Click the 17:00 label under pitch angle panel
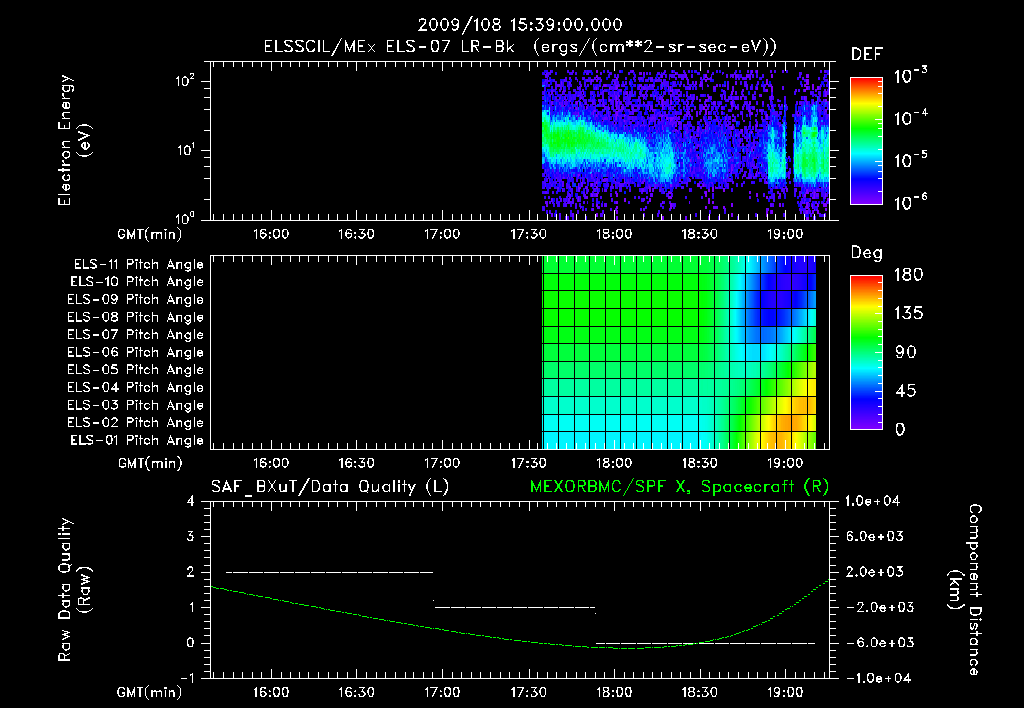This screenshot has height=708, width=1024. (x=442, y=463)
